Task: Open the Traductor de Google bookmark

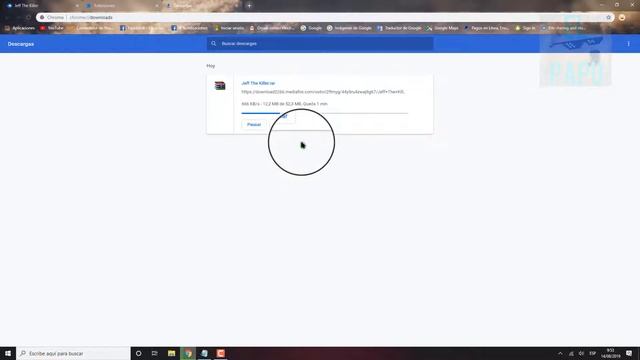Action: 399,28
